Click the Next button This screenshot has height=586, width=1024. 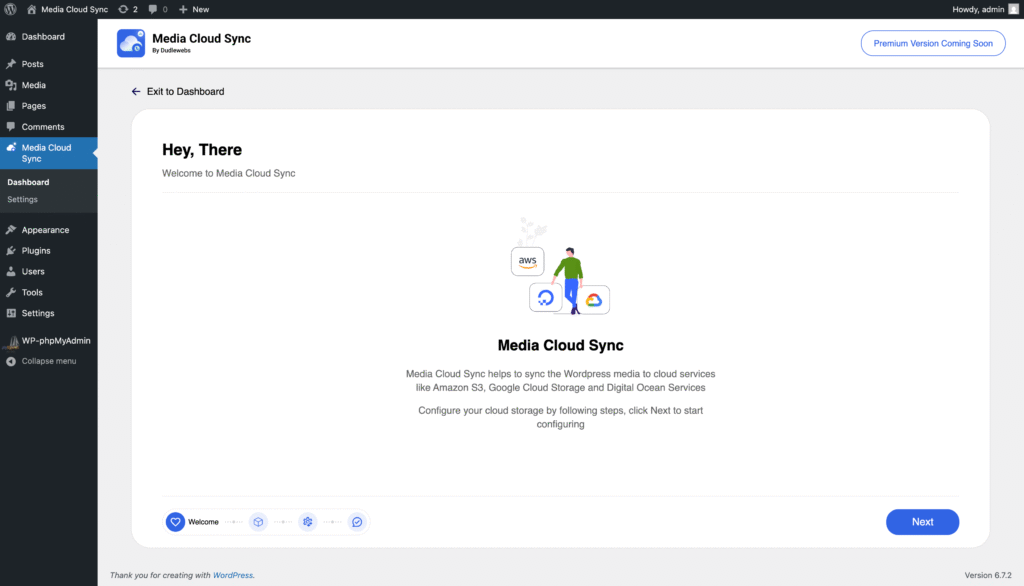[922, 522]
